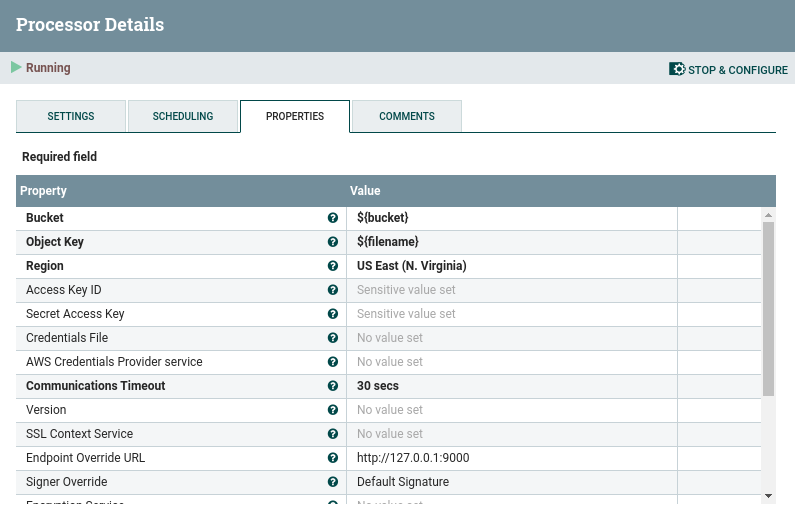
Task: Switch to the Settings tab
Action: pos(71,116)
